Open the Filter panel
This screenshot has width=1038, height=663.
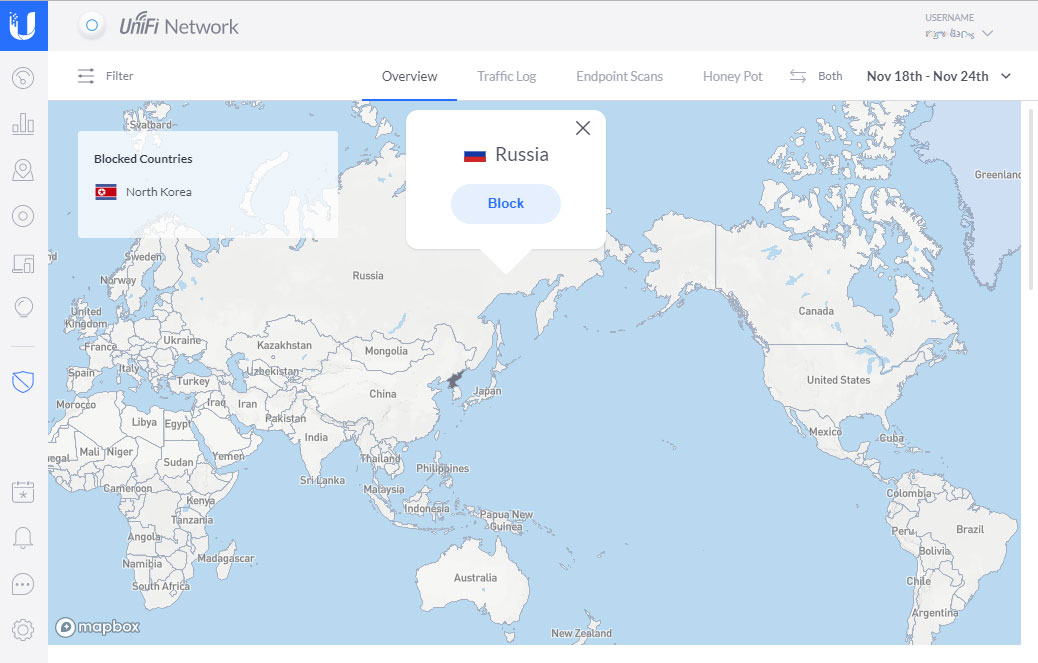tap(105, 76)
